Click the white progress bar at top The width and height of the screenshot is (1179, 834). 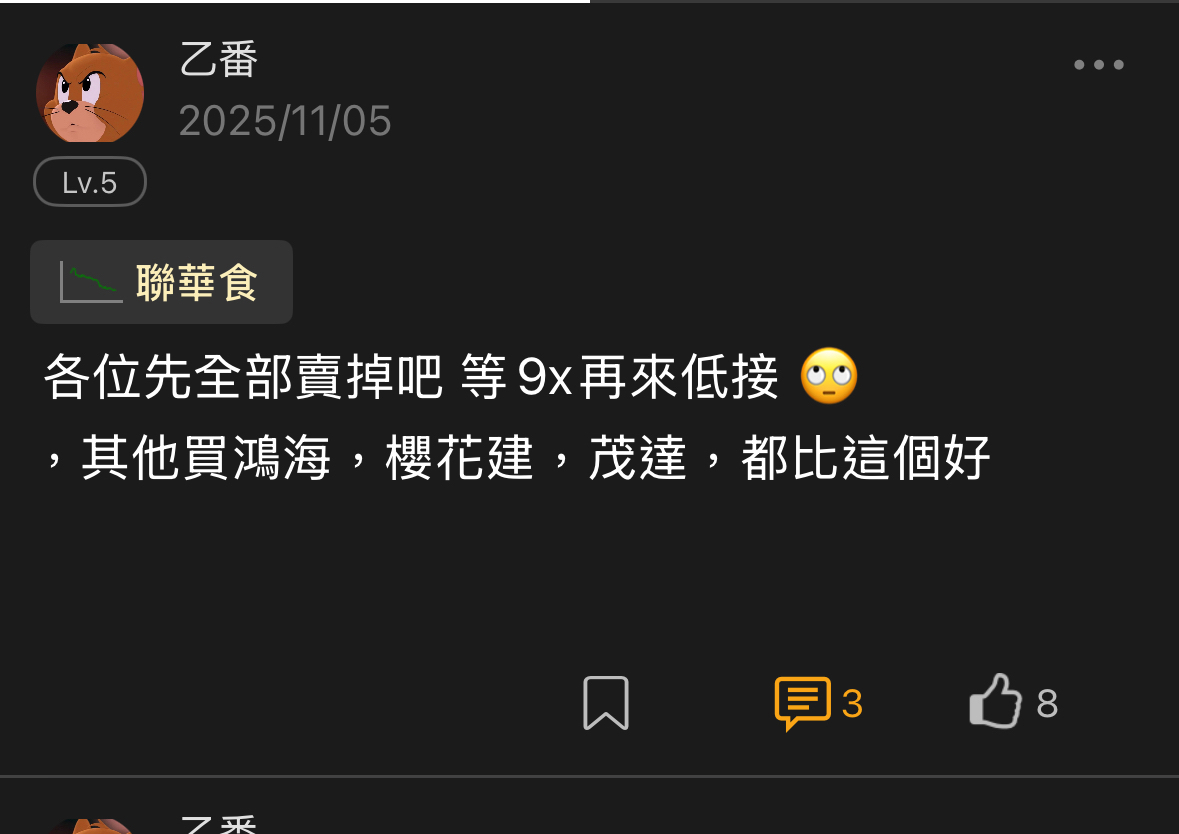(x=295, y=2)
